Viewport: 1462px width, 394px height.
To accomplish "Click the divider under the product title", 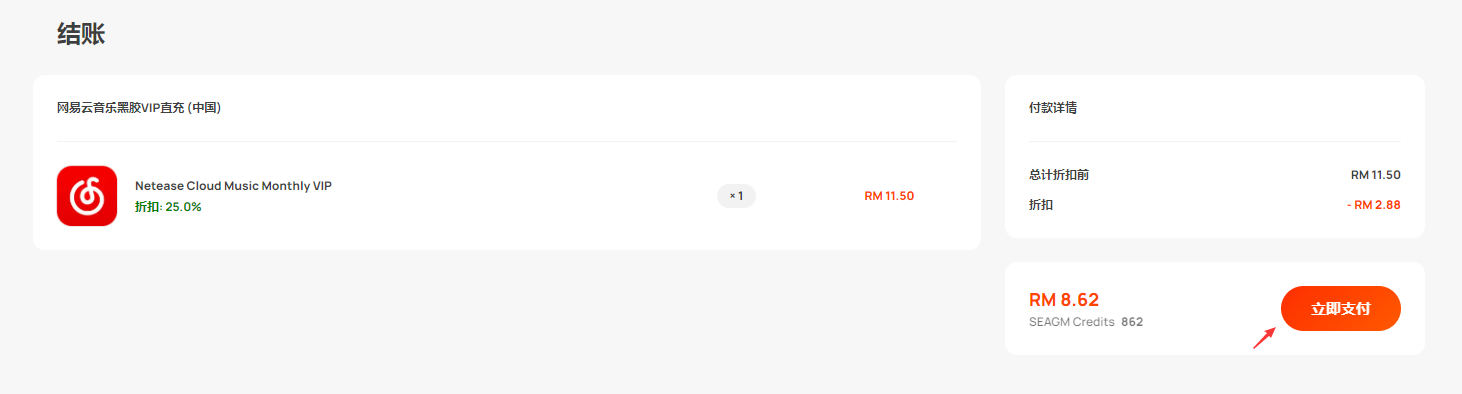I will [x=506, y=141].
